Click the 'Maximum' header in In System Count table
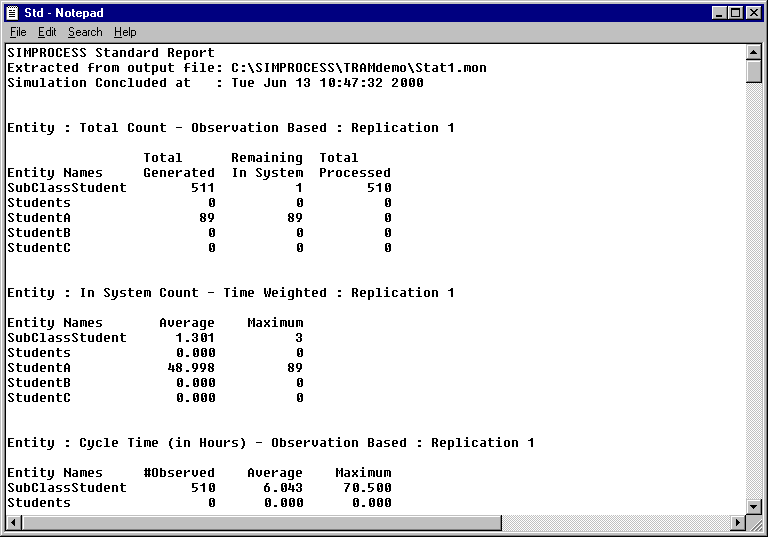This screenshot has width=768, height=537. coord(275,323)
